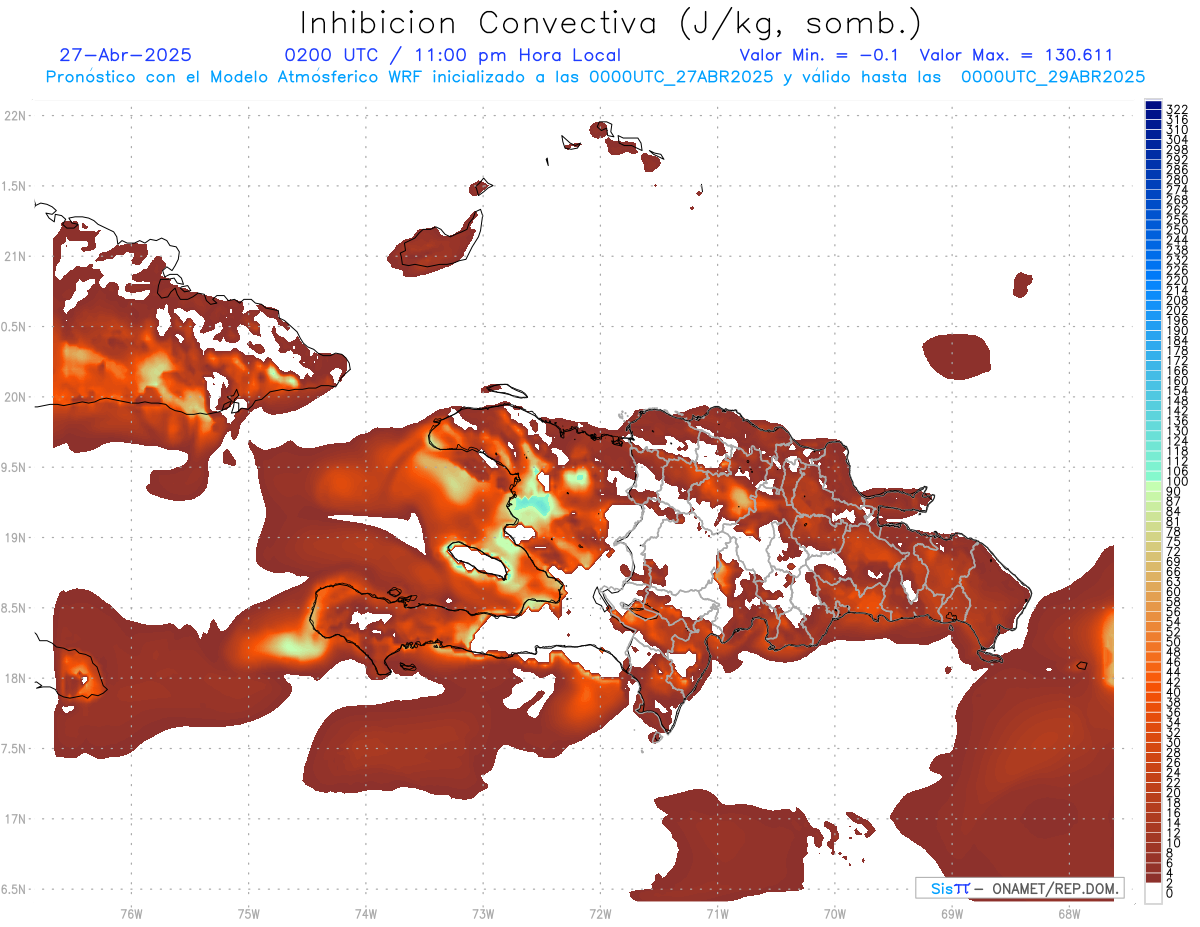Click the "Valor Max. = 130.611" readout
This screenshot has width=1200, height=927.
(x=1016, y=55)
